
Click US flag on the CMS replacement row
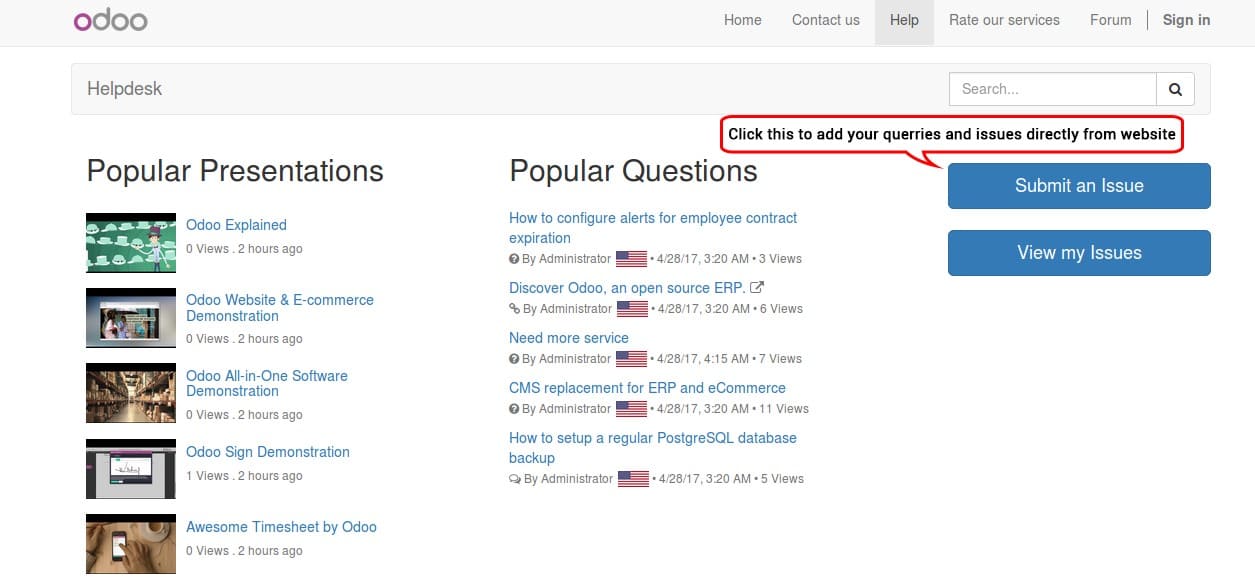tap(631, 409)
